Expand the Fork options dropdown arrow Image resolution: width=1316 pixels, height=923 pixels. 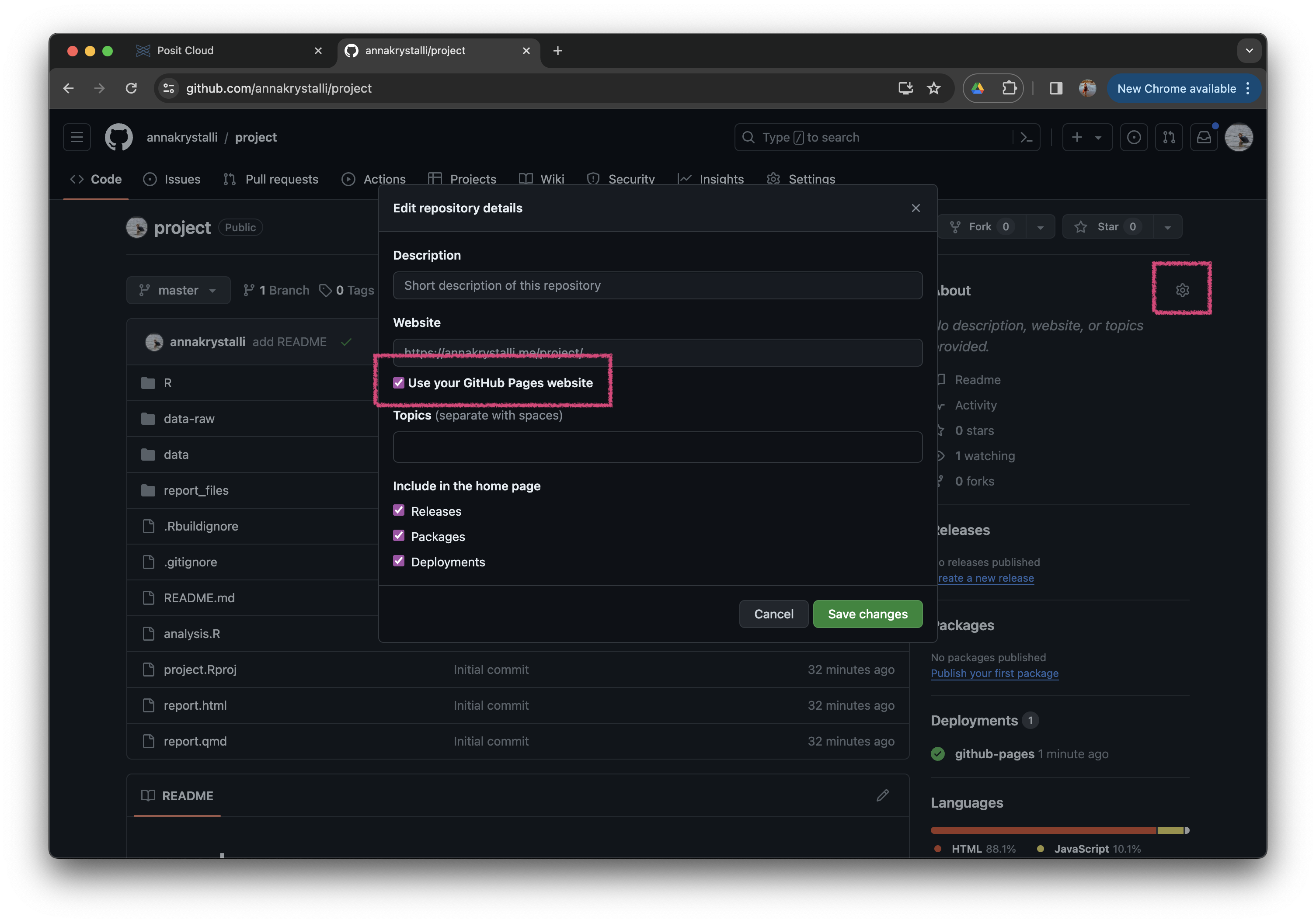click(x=1040, y=227)
